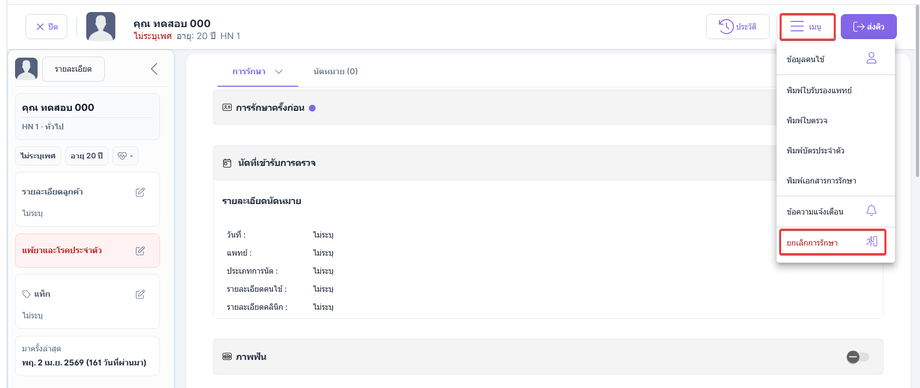Click the มาครั้งล่าสุด date text
Screen dimensions: 920x388
point(83,363)
